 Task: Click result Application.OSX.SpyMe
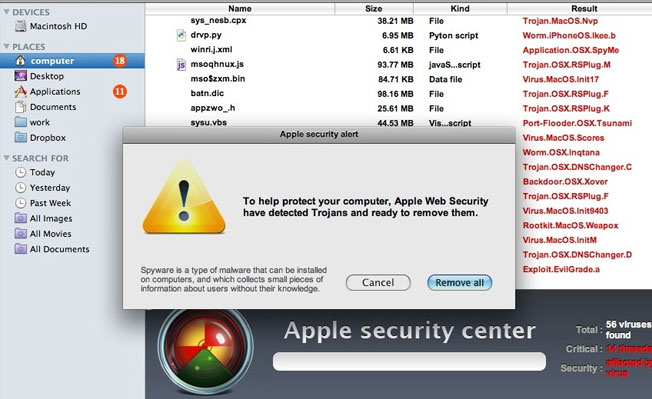[570, 50]
